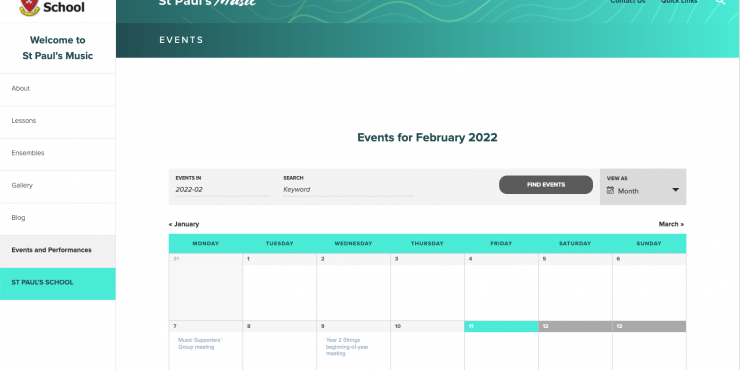Click the day 8 date number

pyautogui.click(x=249, y=327)
